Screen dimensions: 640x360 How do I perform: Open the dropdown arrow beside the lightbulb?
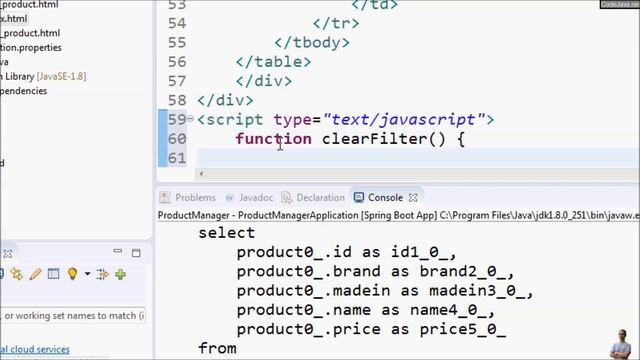click(x=87, y=274)
